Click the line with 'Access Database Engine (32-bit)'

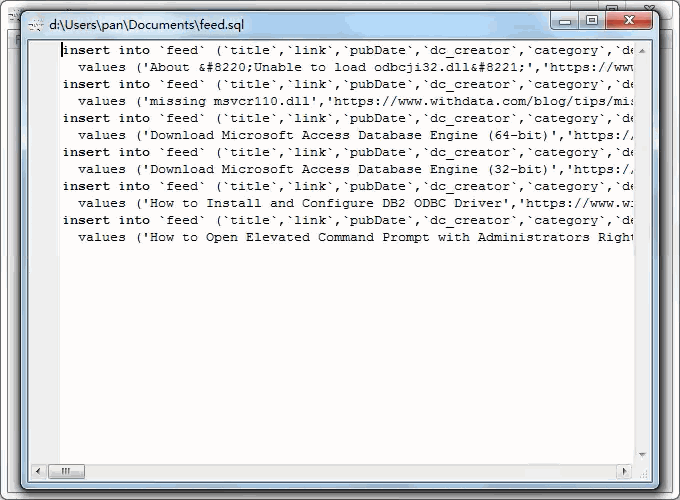point(356,170)
